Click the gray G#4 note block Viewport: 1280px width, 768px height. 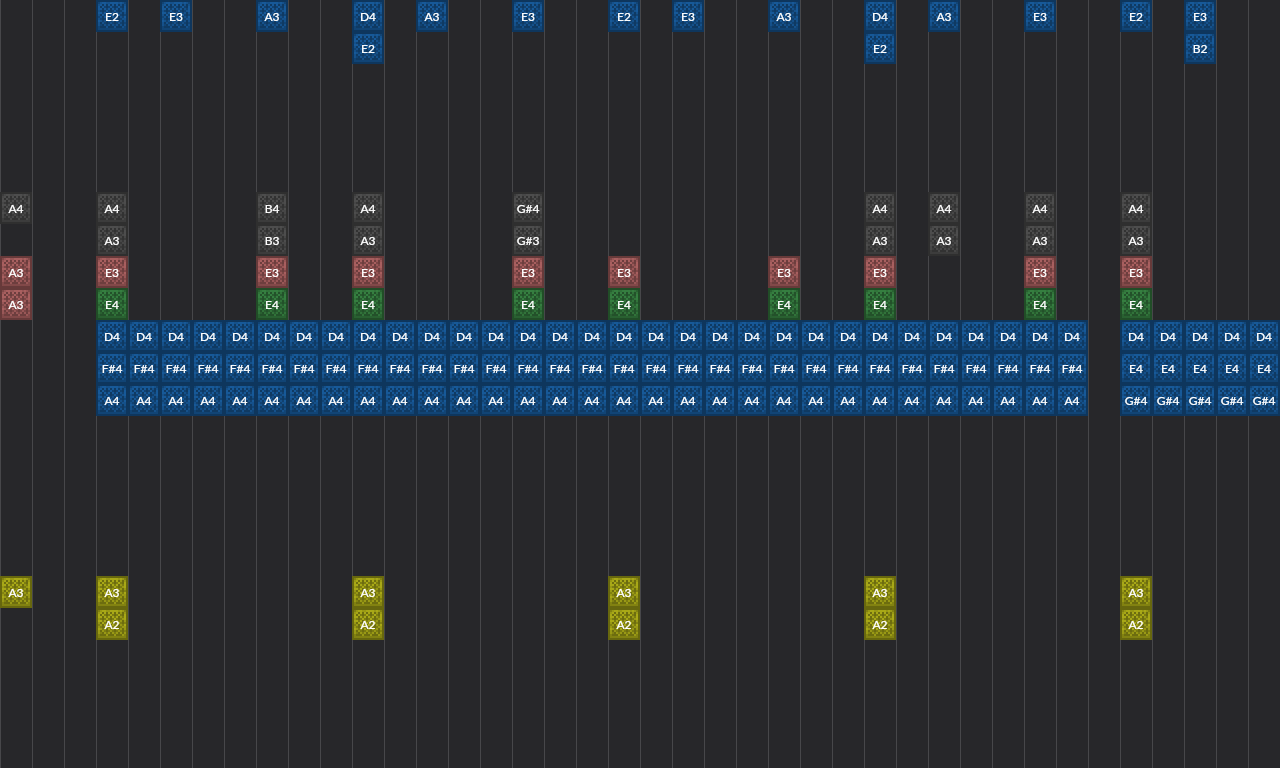tap(528, 209)
